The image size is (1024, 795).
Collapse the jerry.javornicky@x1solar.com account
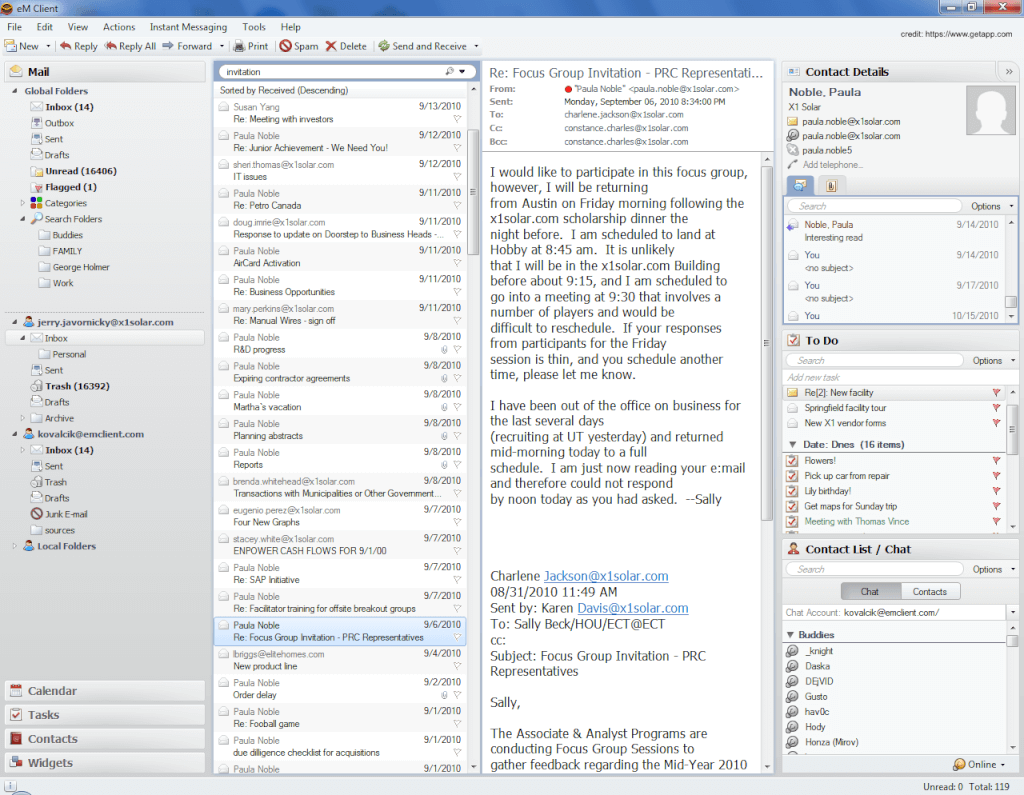click(x=14, y=322)
